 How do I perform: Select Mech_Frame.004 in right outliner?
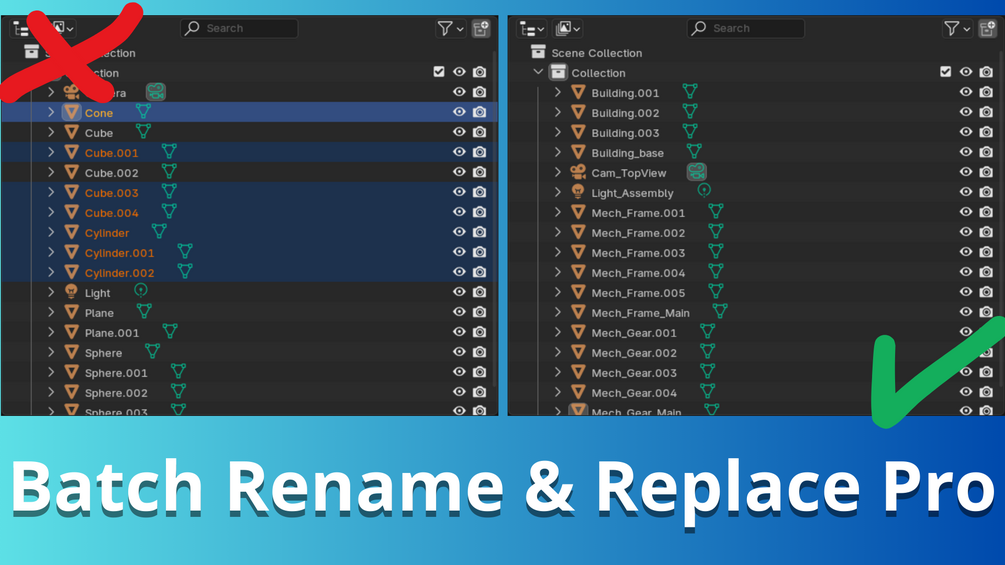click(x=638, y=273)
